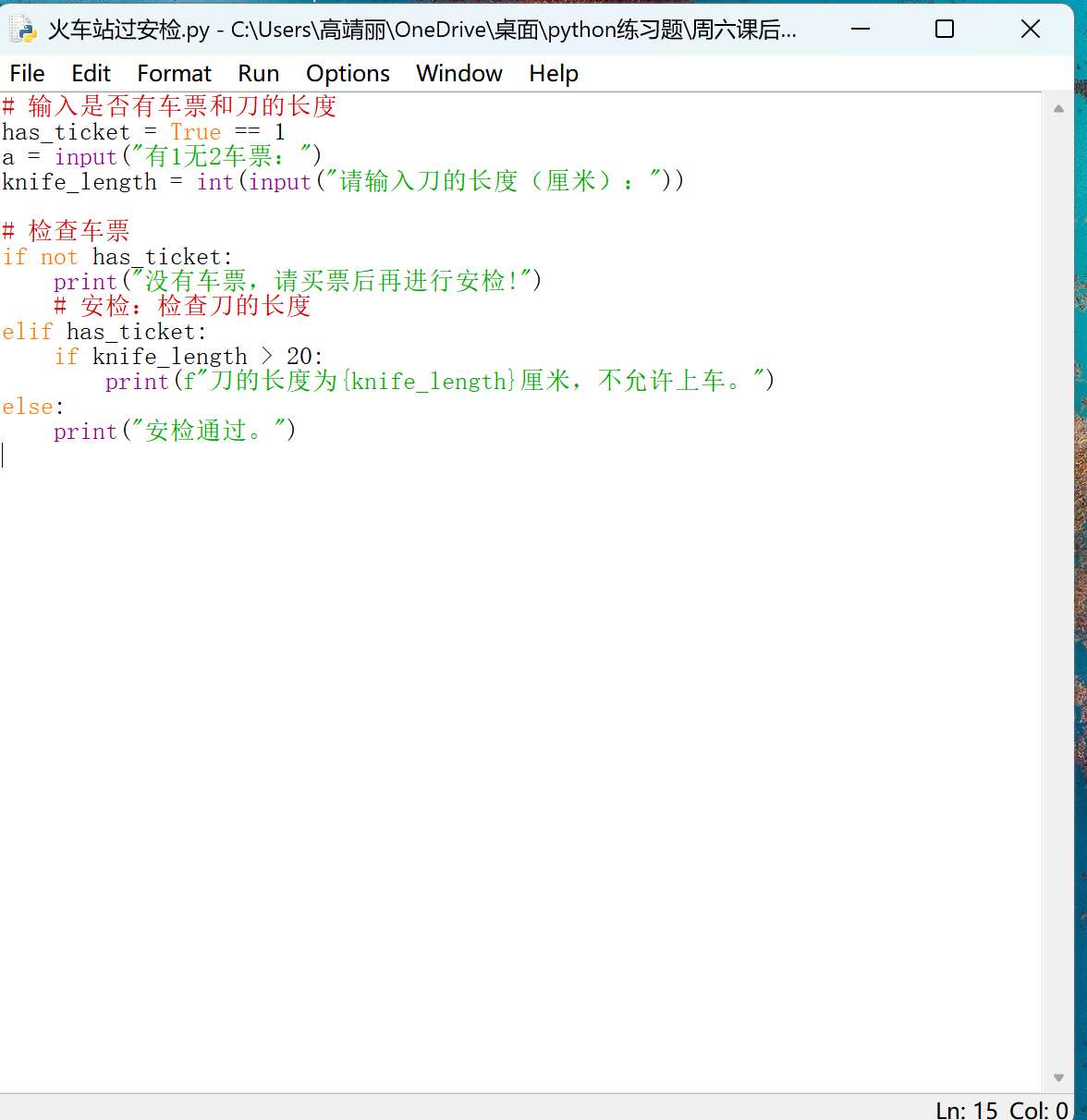
Task: Open the Edit menu
Action: click(x=91, y=73)
